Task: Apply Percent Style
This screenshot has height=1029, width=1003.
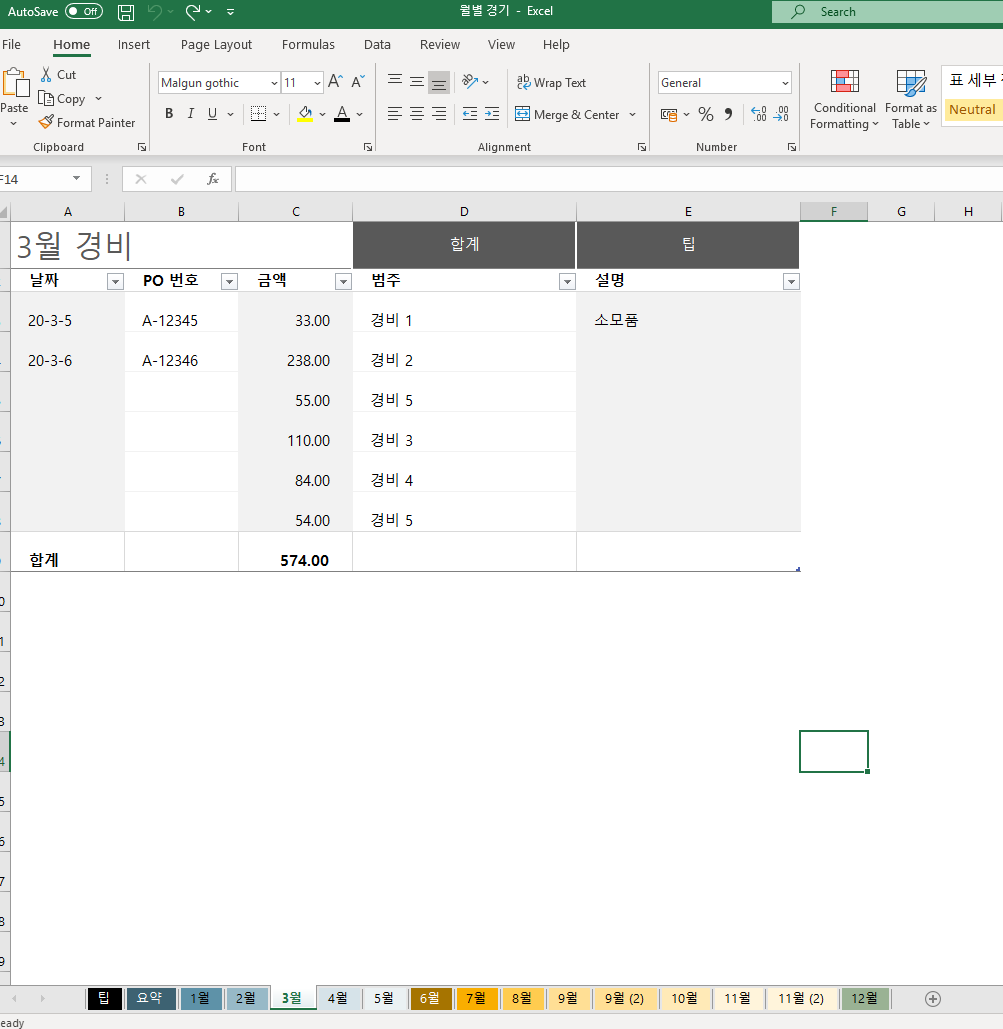Action: point(706,114)
